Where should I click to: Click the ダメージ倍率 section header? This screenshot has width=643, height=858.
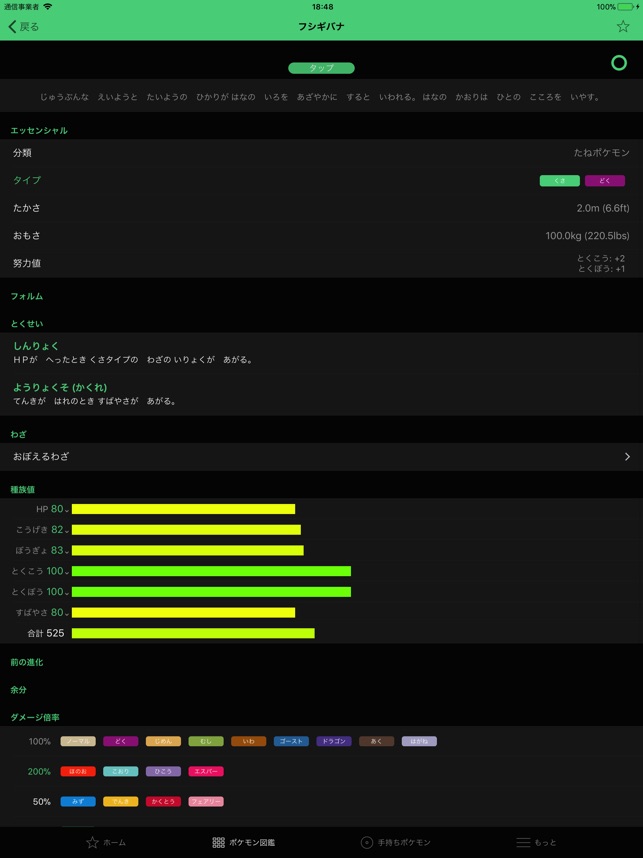click(35, 717)
